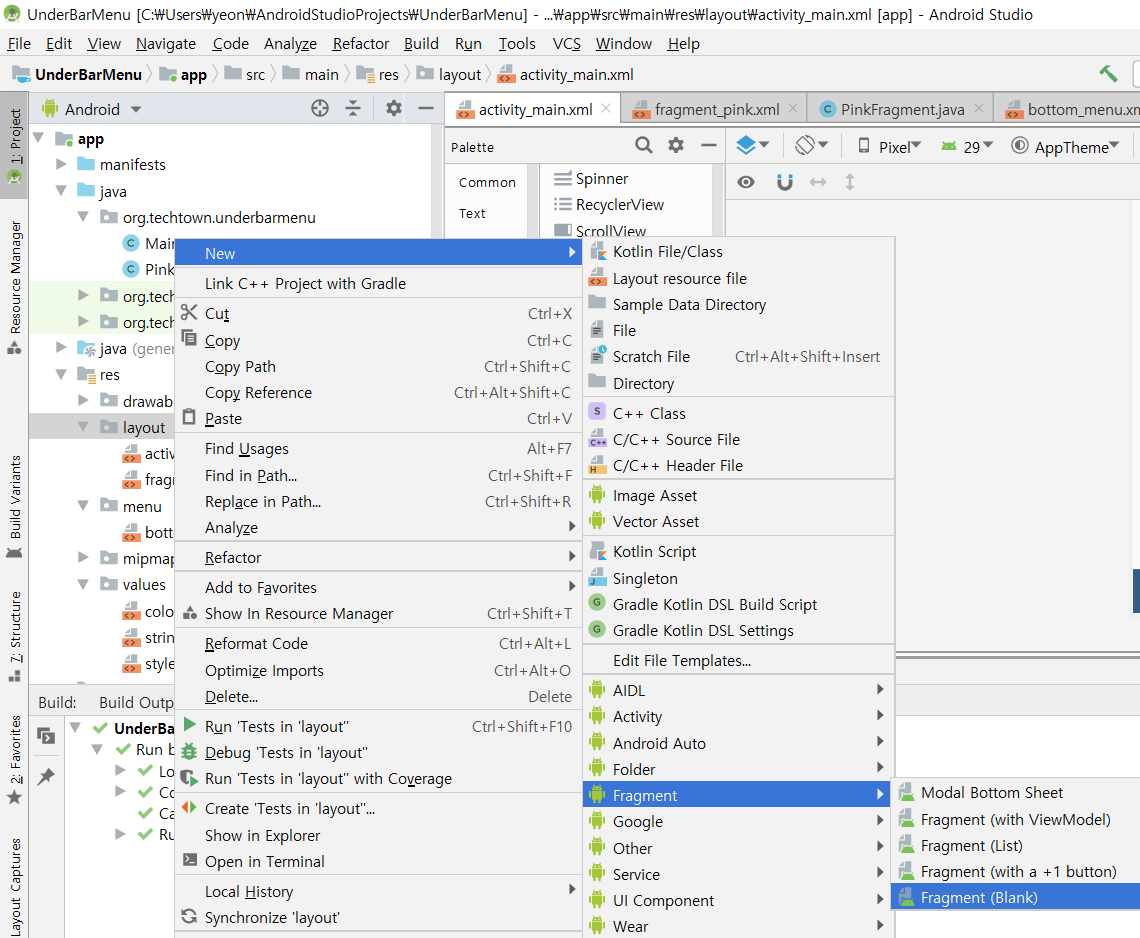Open the Pixel device dropdown
Image resolution: width=1140 pixels, height=938 pixels.
(889, 147)
